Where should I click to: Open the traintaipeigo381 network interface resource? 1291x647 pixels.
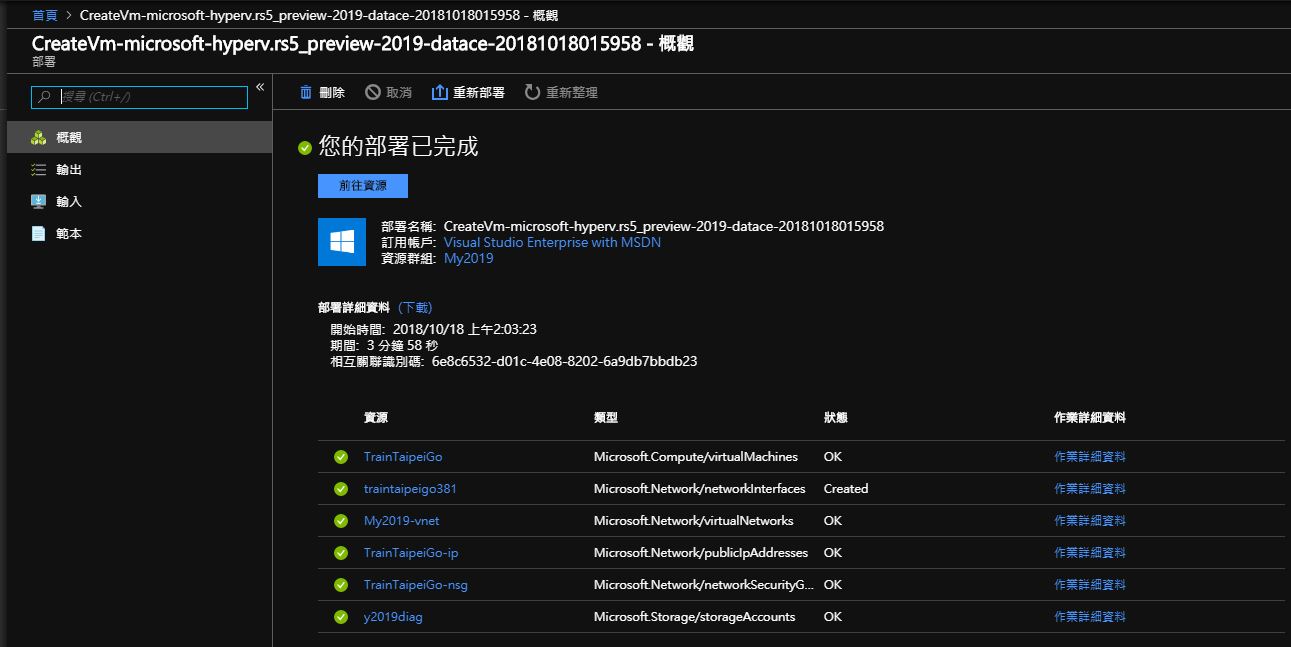pyautogui.click(x=410, y=489)
